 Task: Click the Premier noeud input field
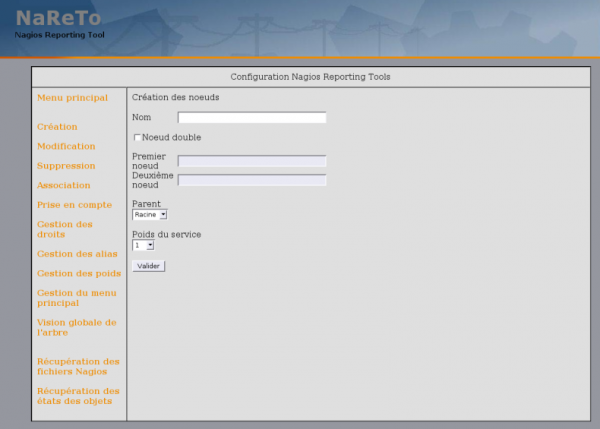[x=252, y=161]
